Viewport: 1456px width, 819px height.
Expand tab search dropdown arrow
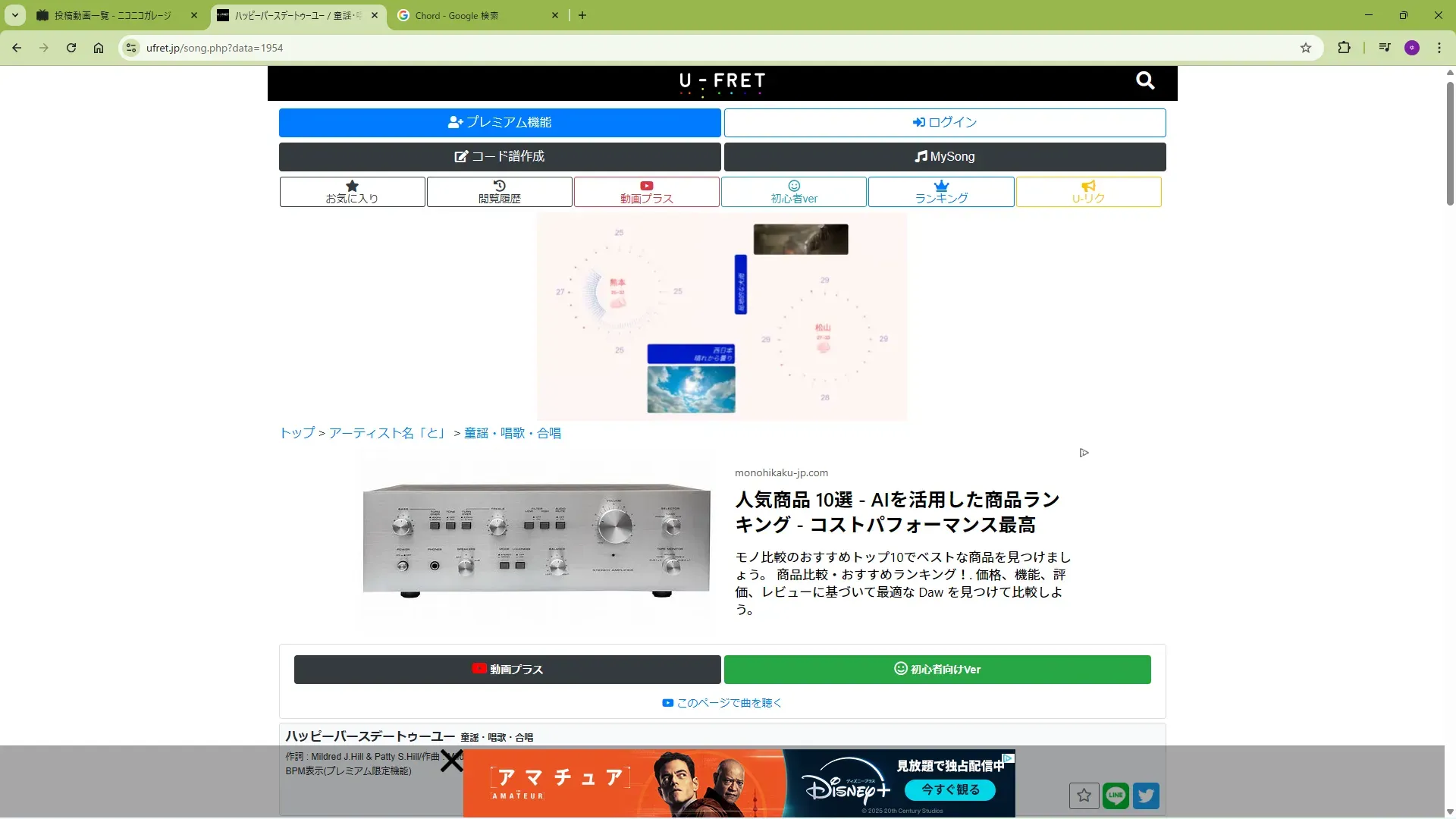click(15, 15)
